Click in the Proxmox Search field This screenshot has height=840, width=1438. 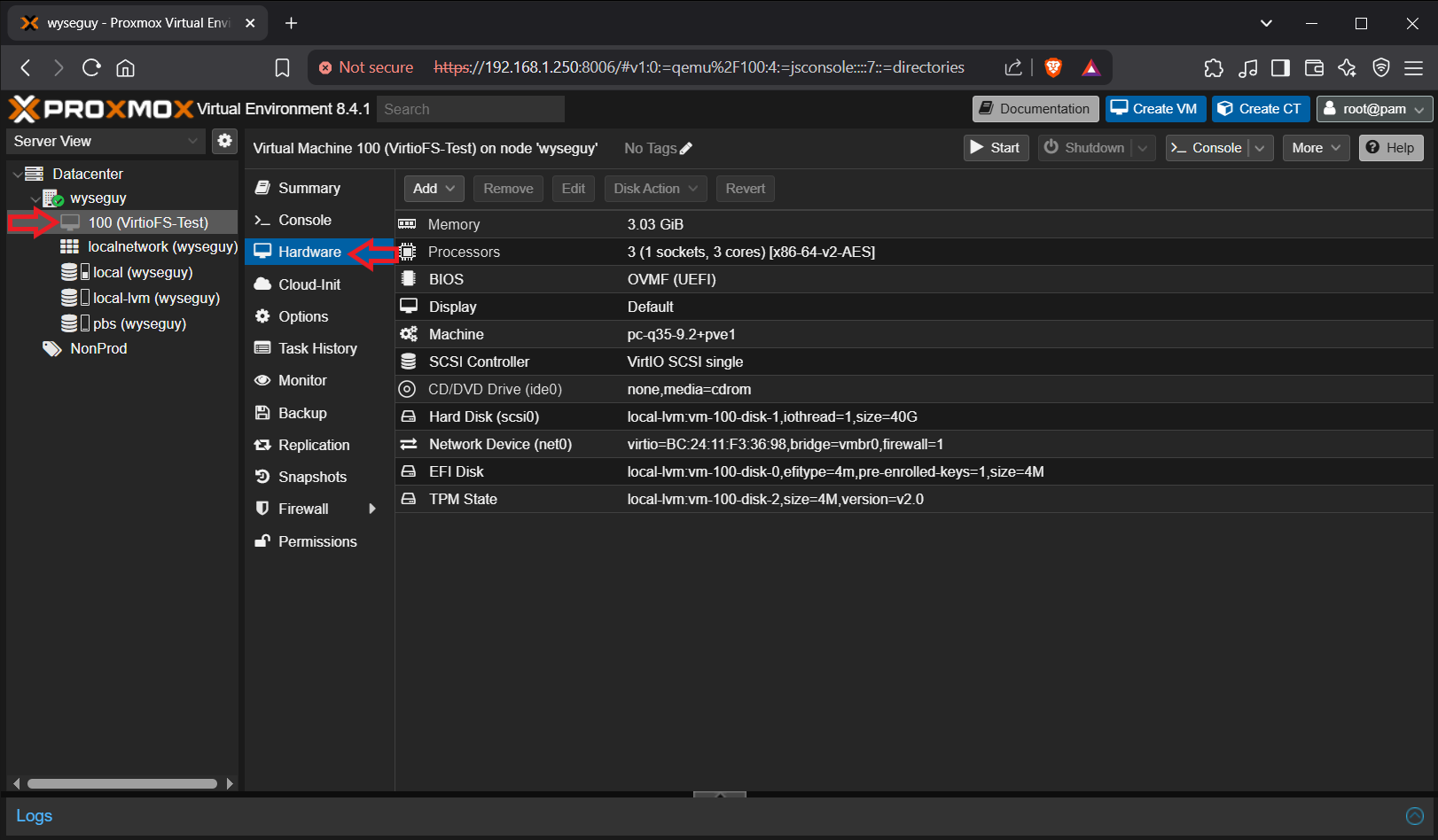point(471,109)
